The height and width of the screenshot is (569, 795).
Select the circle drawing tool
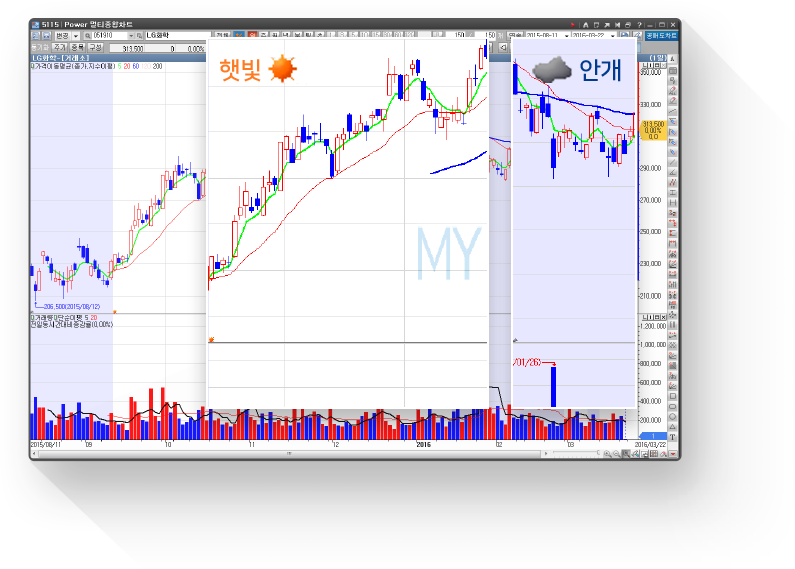pos(673,417)
